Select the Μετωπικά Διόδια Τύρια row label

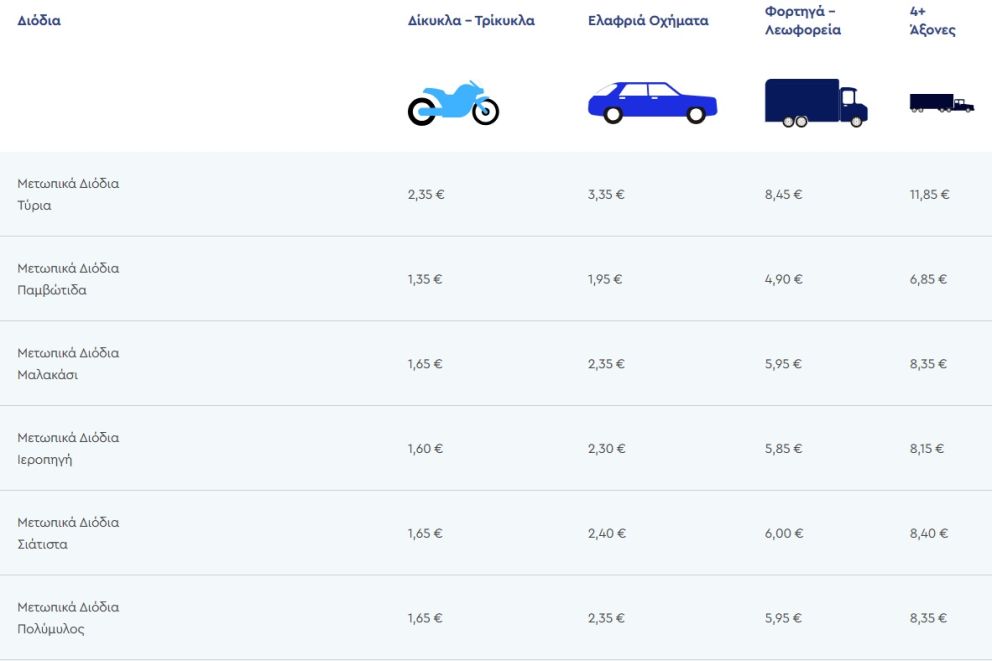point(68,195)
